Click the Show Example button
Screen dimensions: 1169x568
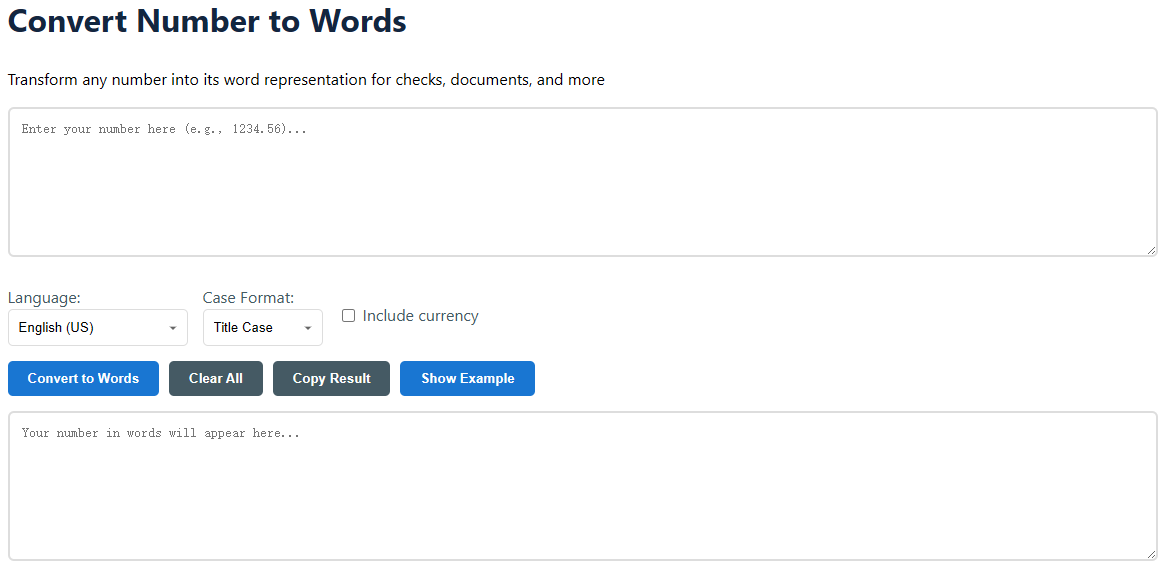(x=467, y=379)
